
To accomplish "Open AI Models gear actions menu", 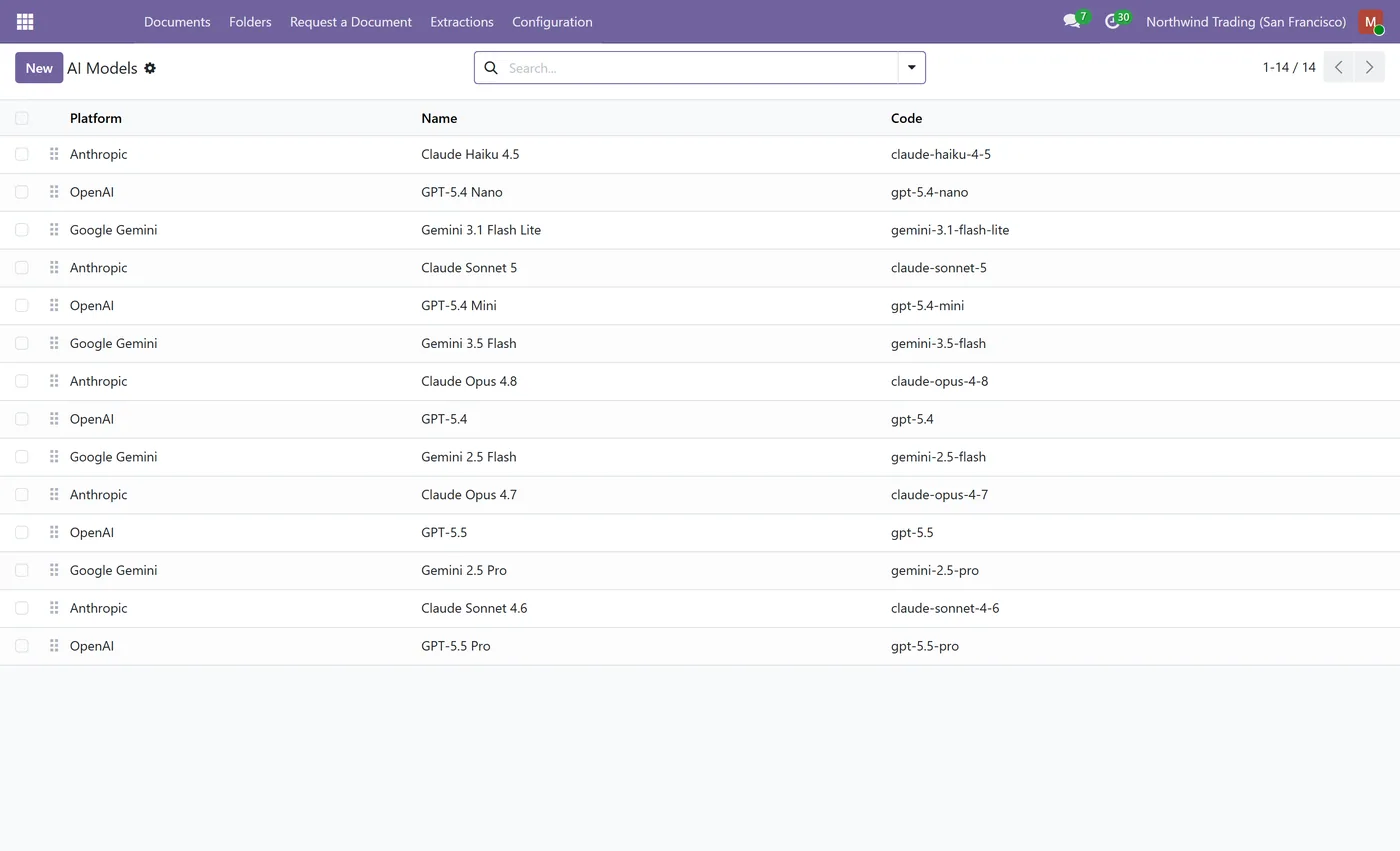I will point(150,68).
